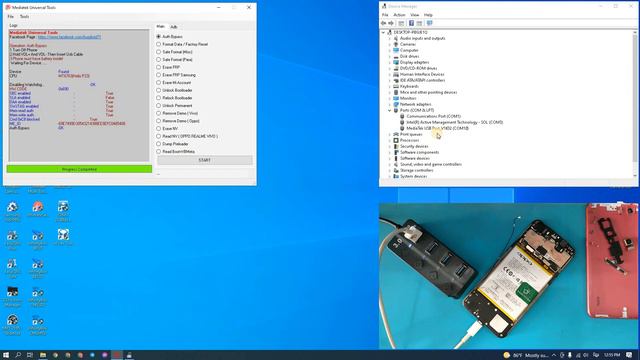This screenshot has width=640, height=360.
Task: Collapse DESKTOP root node in Device Manager
Action: pos(383,32)
